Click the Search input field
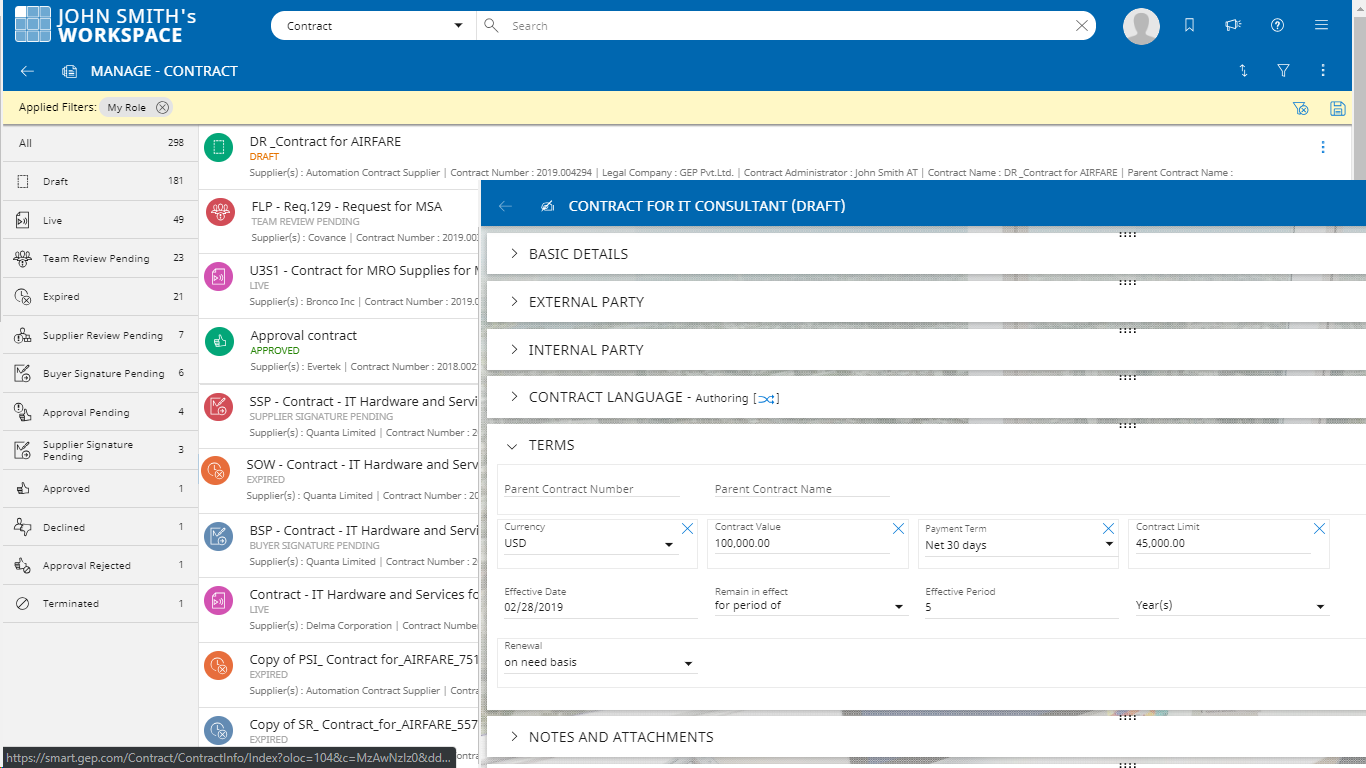This screenshot has width=1366, height=768. pos(790,26)
